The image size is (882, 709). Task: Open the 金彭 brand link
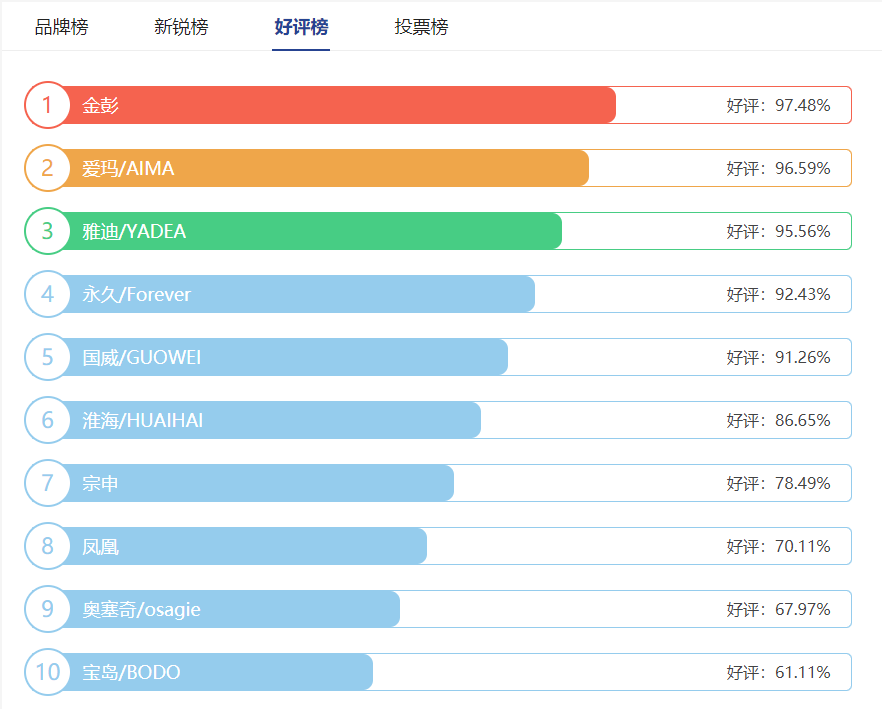(x=100, y=105)
